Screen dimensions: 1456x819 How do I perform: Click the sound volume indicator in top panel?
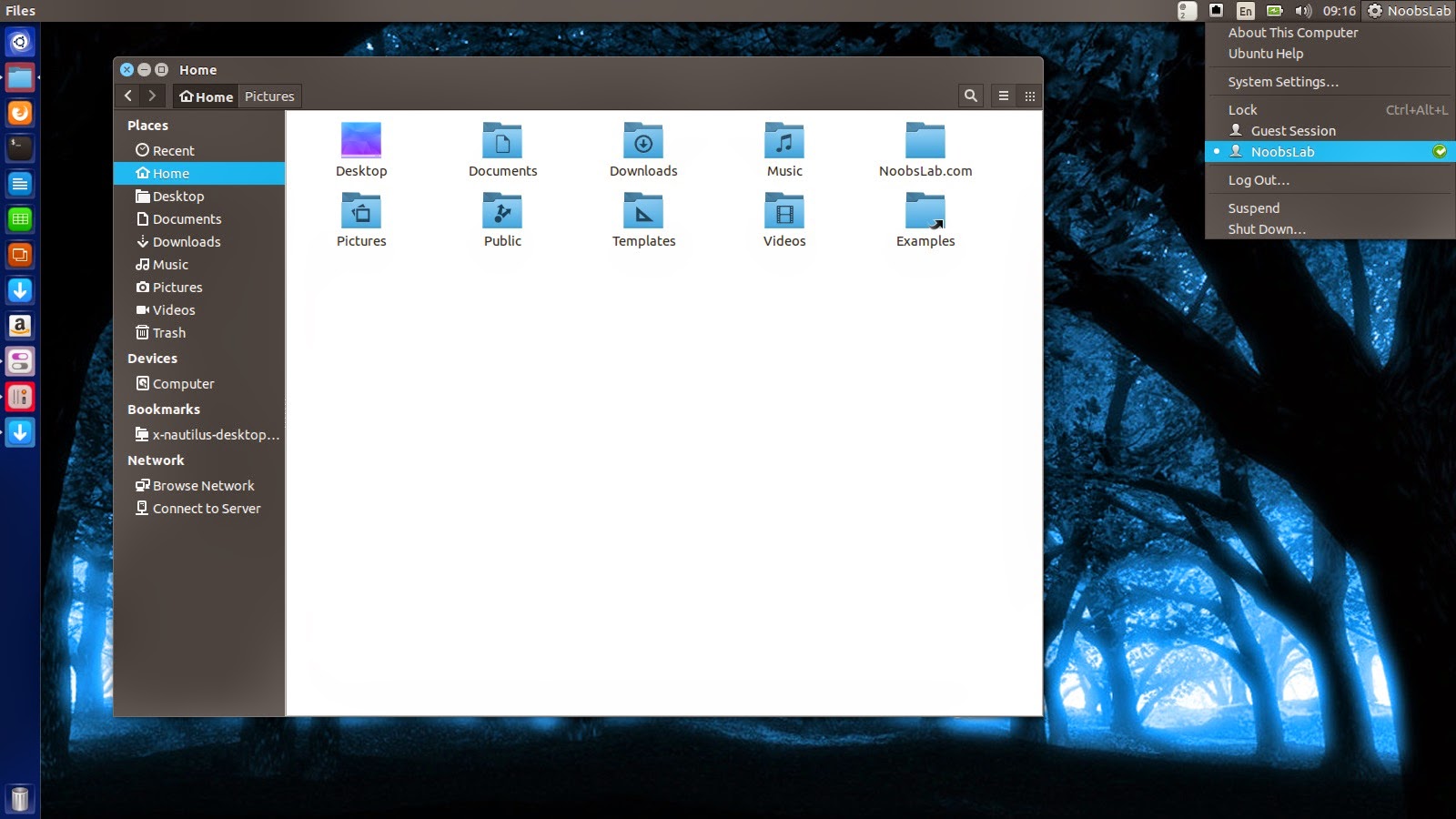pyautogui.click(x=1303, y=11)
